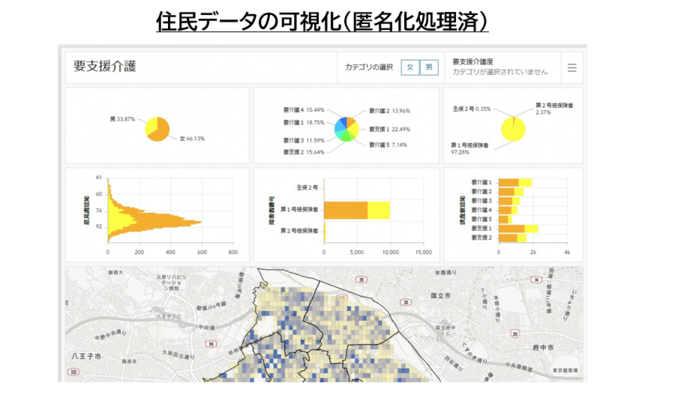
Task: Click the 要支援1 22.49% pie label
Action: pos(389,129)
